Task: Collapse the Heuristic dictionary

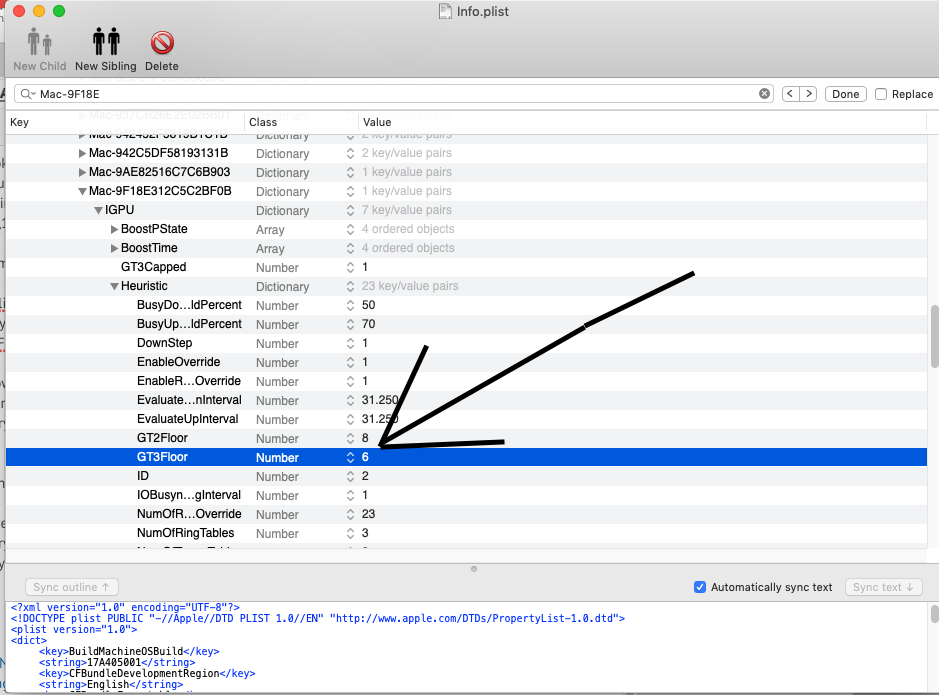Action: pos(114,286)
